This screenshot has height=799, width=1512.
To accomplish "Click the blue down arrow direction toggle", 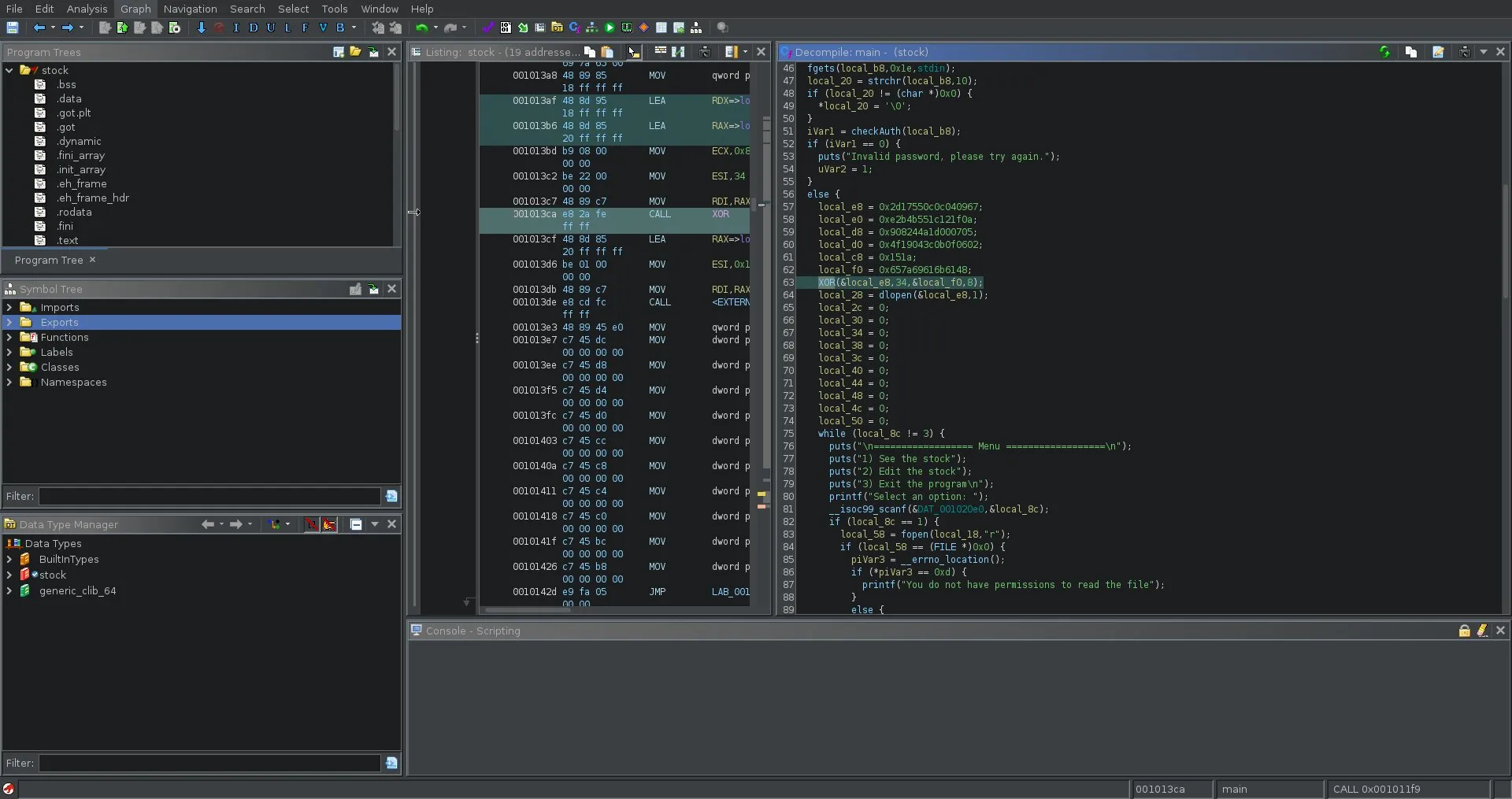I will (x=201, y=28).
